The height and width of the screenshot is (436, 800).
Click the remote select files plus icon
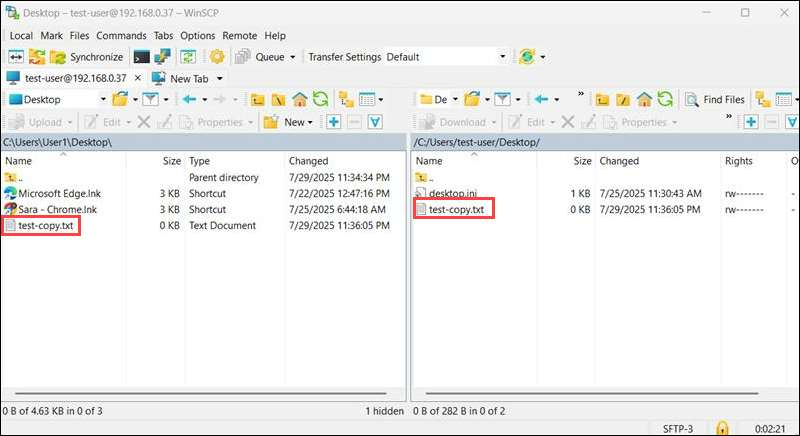(x=751, y=122)
